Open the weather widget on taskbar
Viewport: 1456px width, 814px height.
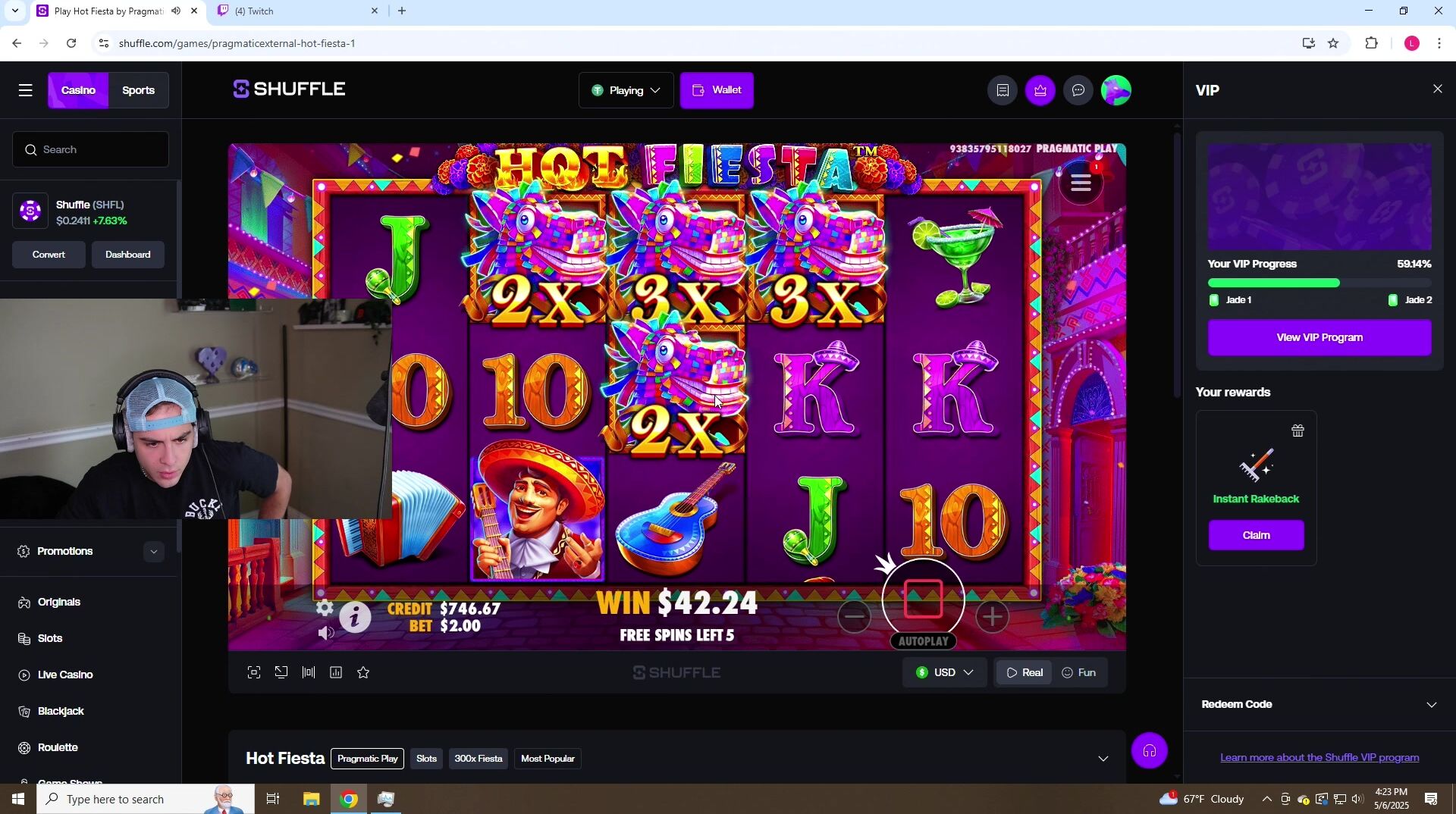1202,799
